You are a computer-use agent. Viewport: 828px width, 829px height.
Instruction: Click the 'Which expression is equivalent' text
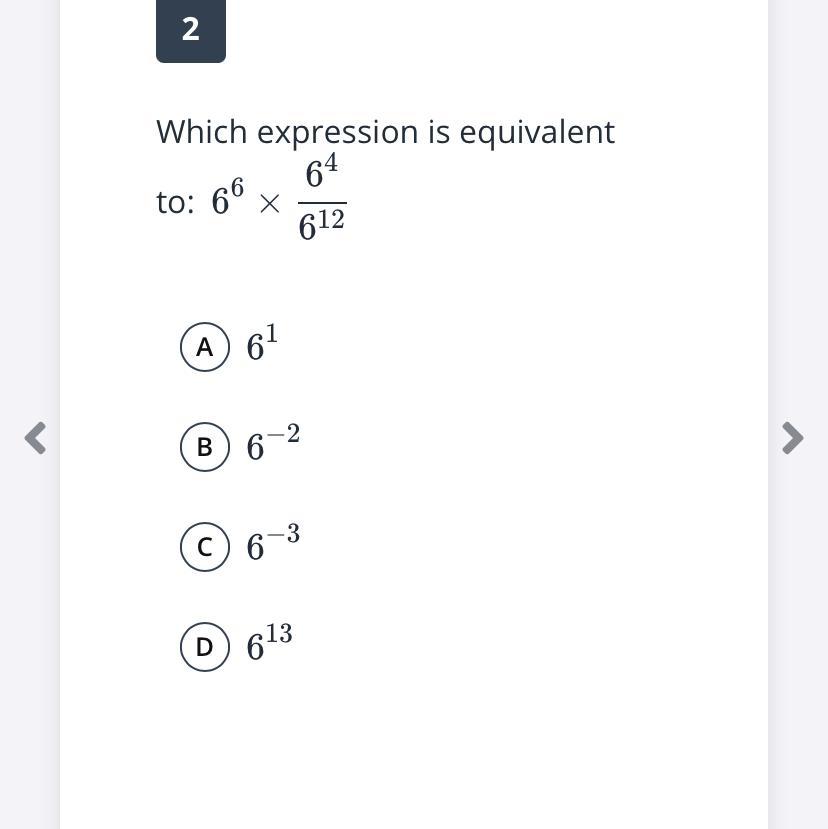[385, 132]
